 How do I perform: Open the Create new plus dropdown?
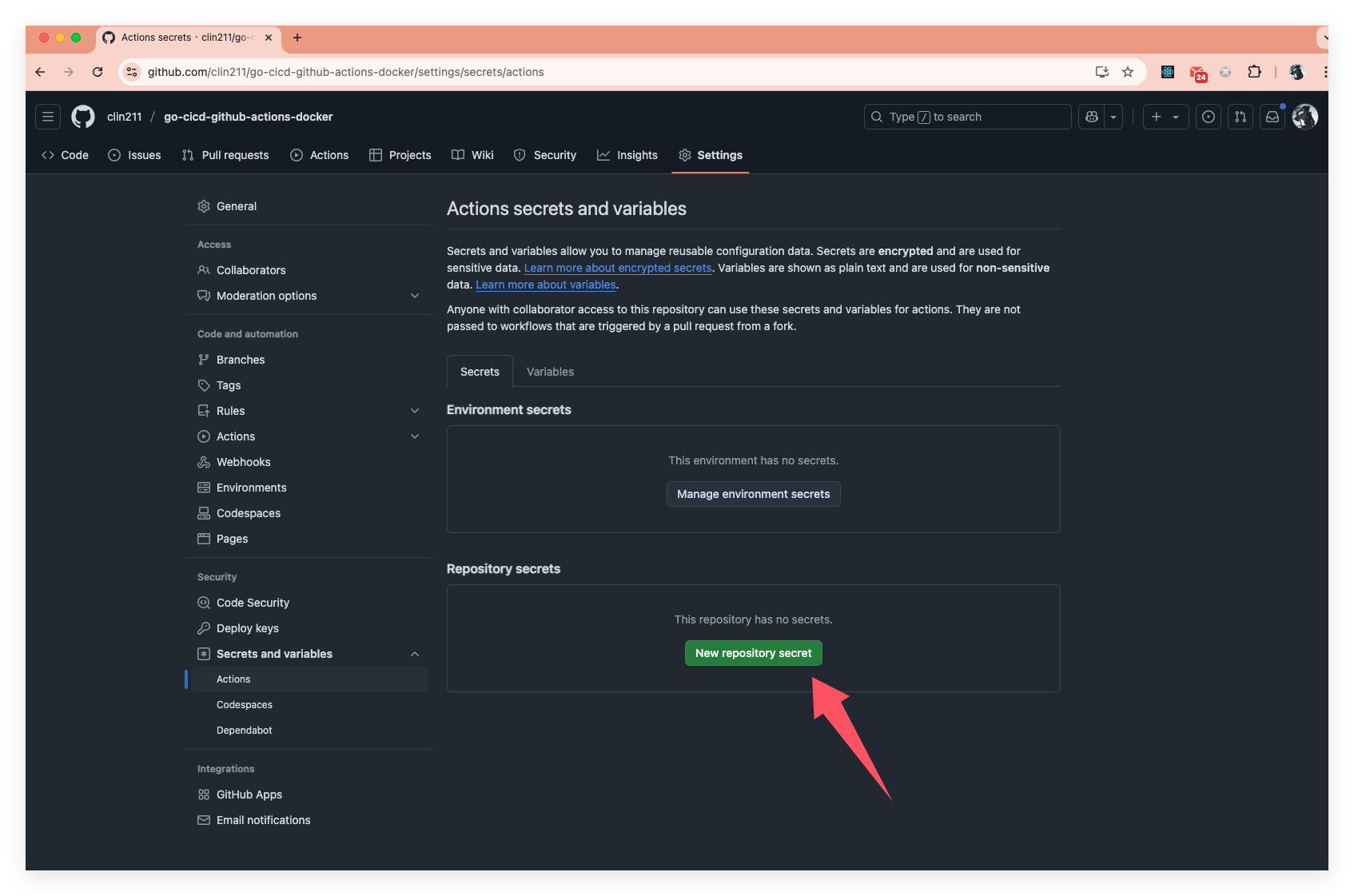(x=1165, y=117)
